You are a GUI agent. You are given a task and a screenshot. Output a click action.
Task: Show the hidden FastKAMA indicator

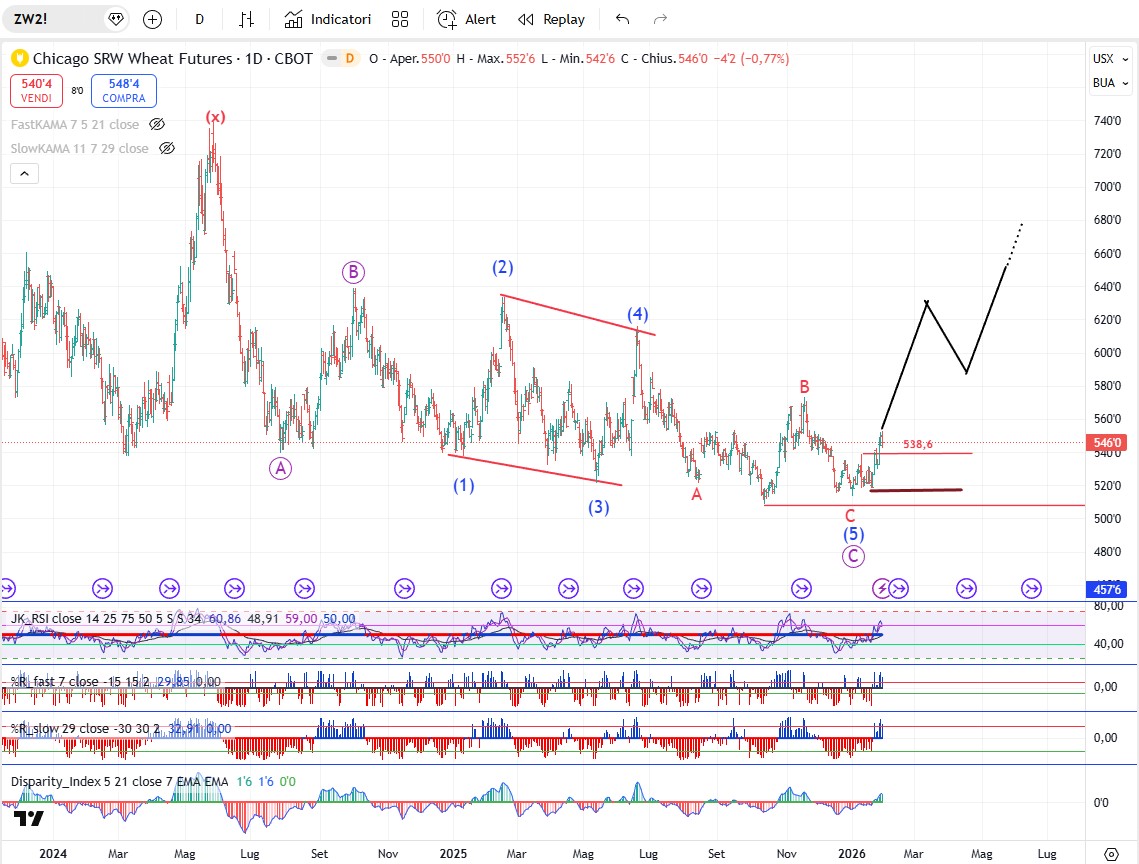157,124
